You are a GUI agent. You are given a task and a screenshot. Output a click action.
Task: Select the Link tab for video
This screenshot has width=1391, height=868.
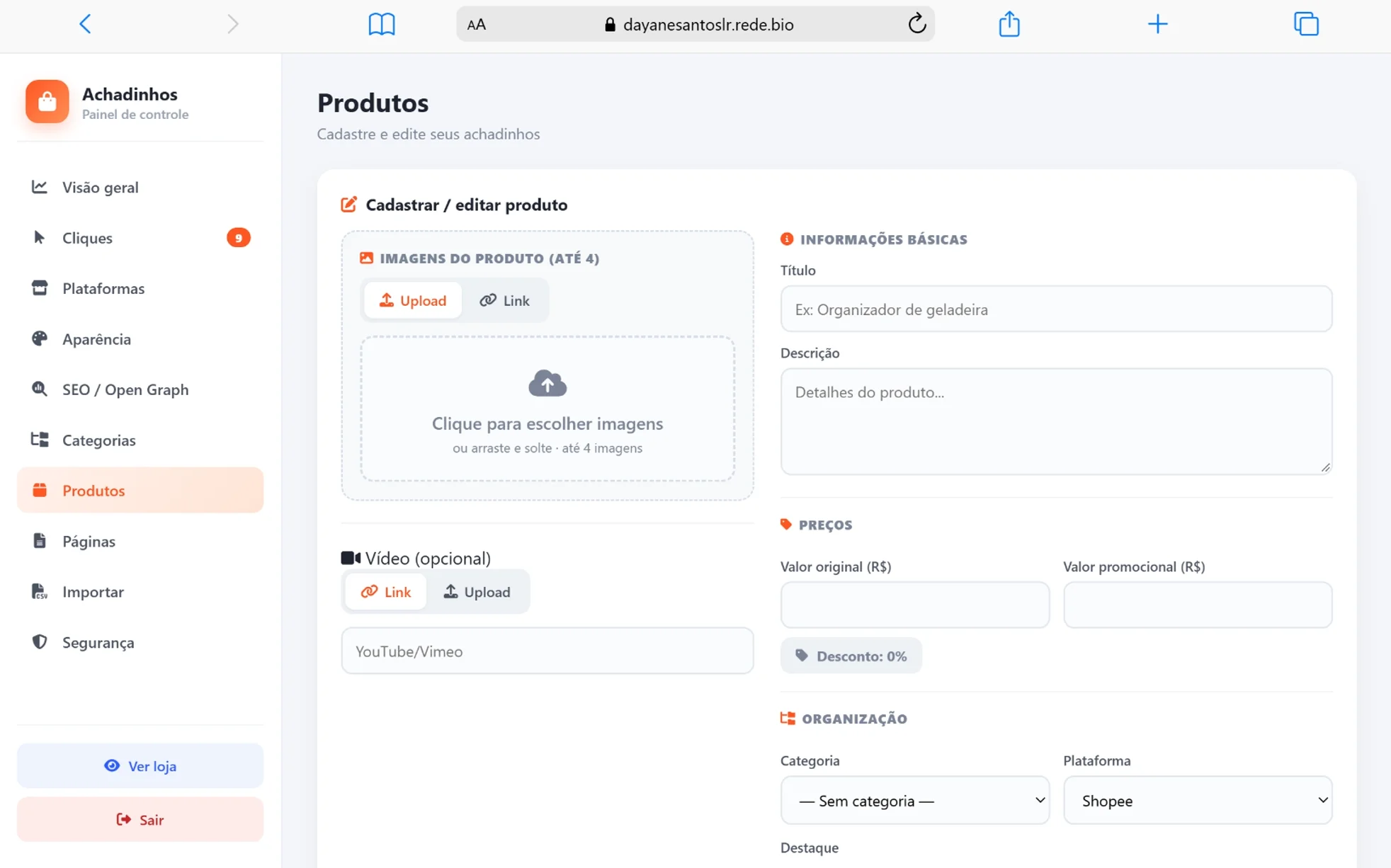tap(386, 592)
